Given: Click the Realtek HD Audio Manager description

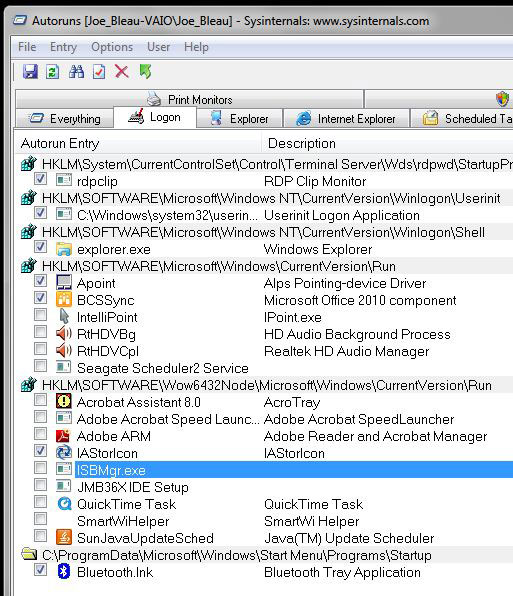Looking at the screenshot, I should [x=347, y=351].
